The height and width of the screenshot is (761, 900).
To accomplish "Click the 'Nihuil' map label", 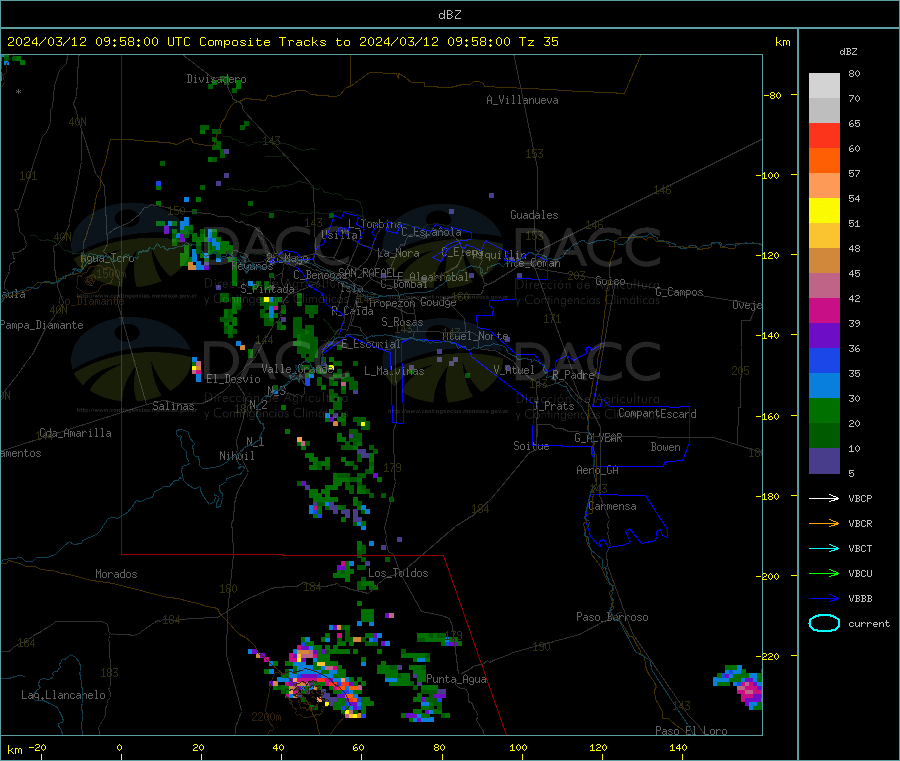I will [236, 456].
